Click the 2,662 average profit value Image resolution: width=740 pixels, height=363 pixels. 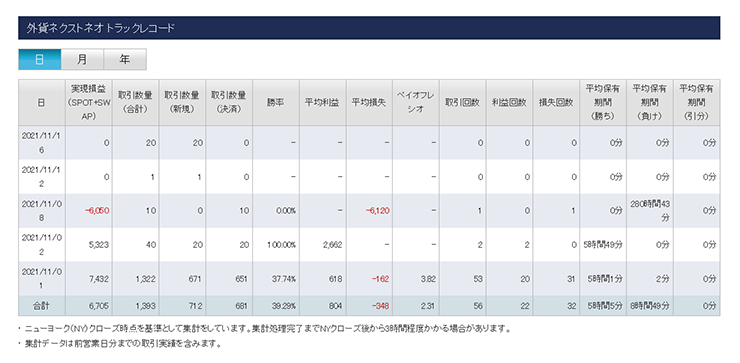coord(333,245)
